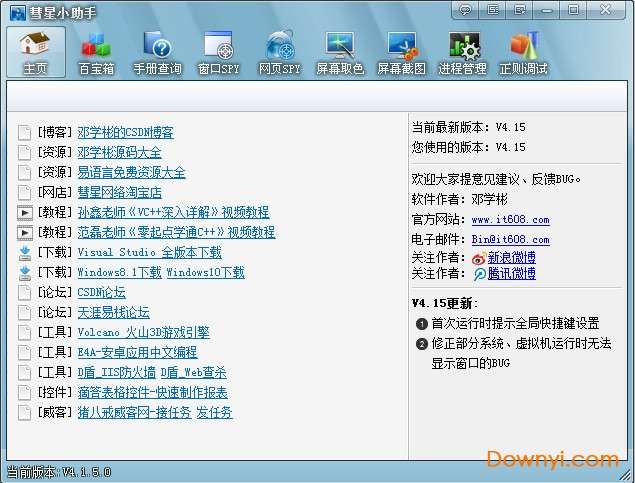Open the Windows10下载 link
The image size is (635, 483).
[x=206, y=272]
